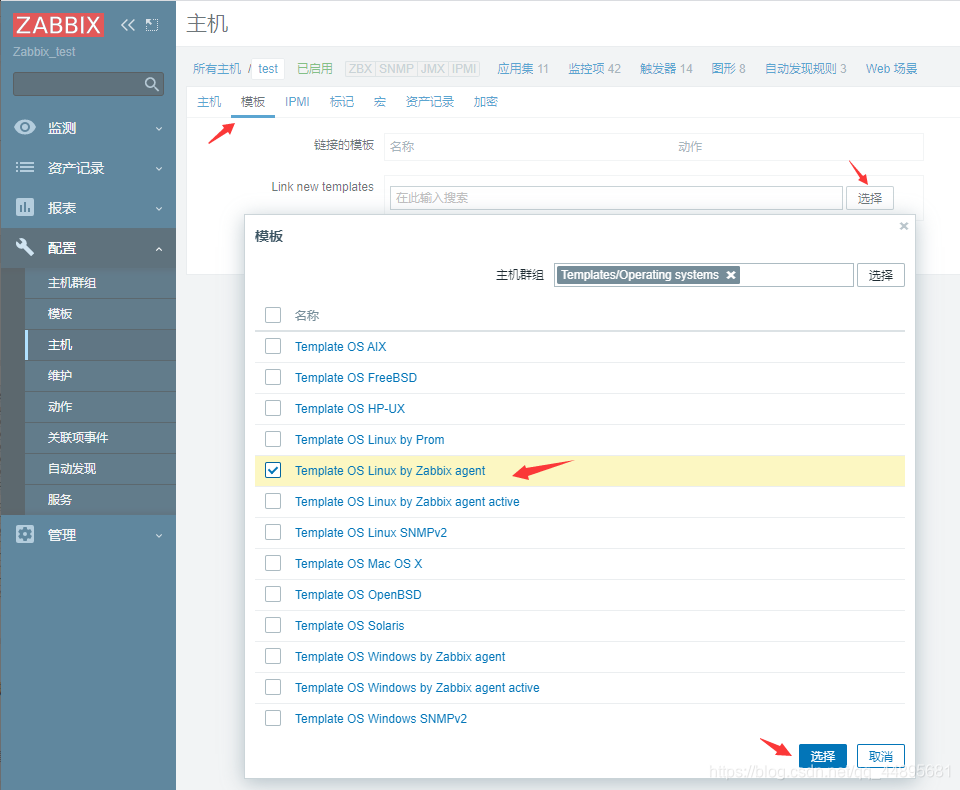Focus the sidebar search box
Image resolution: width=960 pixels, height=790 pixels.
[88, 84]
